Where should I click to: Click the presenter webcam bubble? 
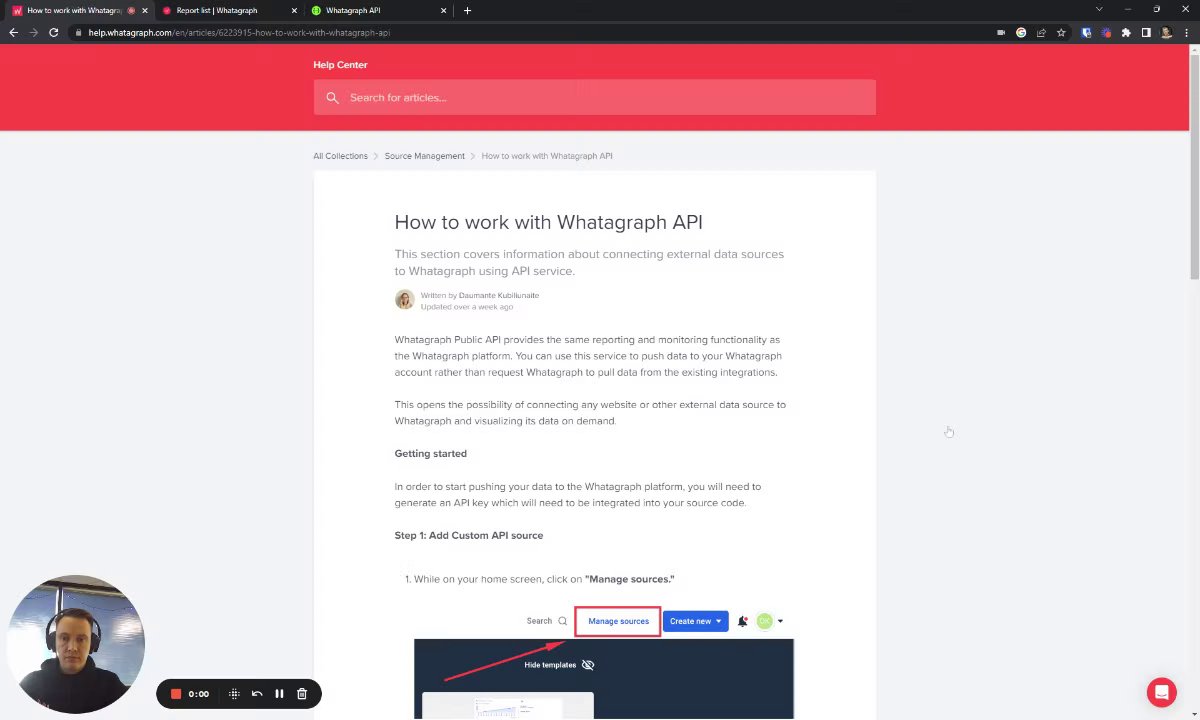(76, 644)
